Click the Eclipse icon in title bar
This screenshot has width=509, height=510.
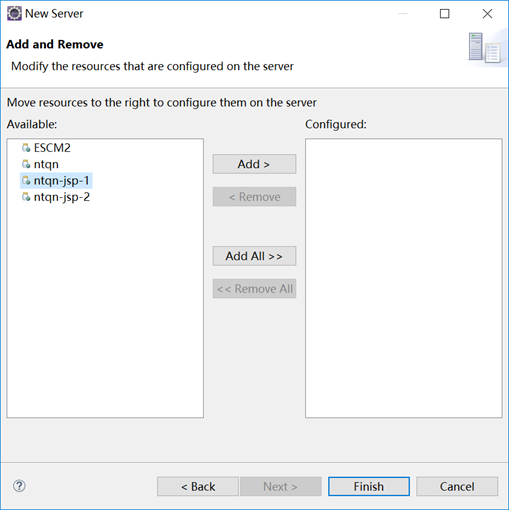coord(14,14)
